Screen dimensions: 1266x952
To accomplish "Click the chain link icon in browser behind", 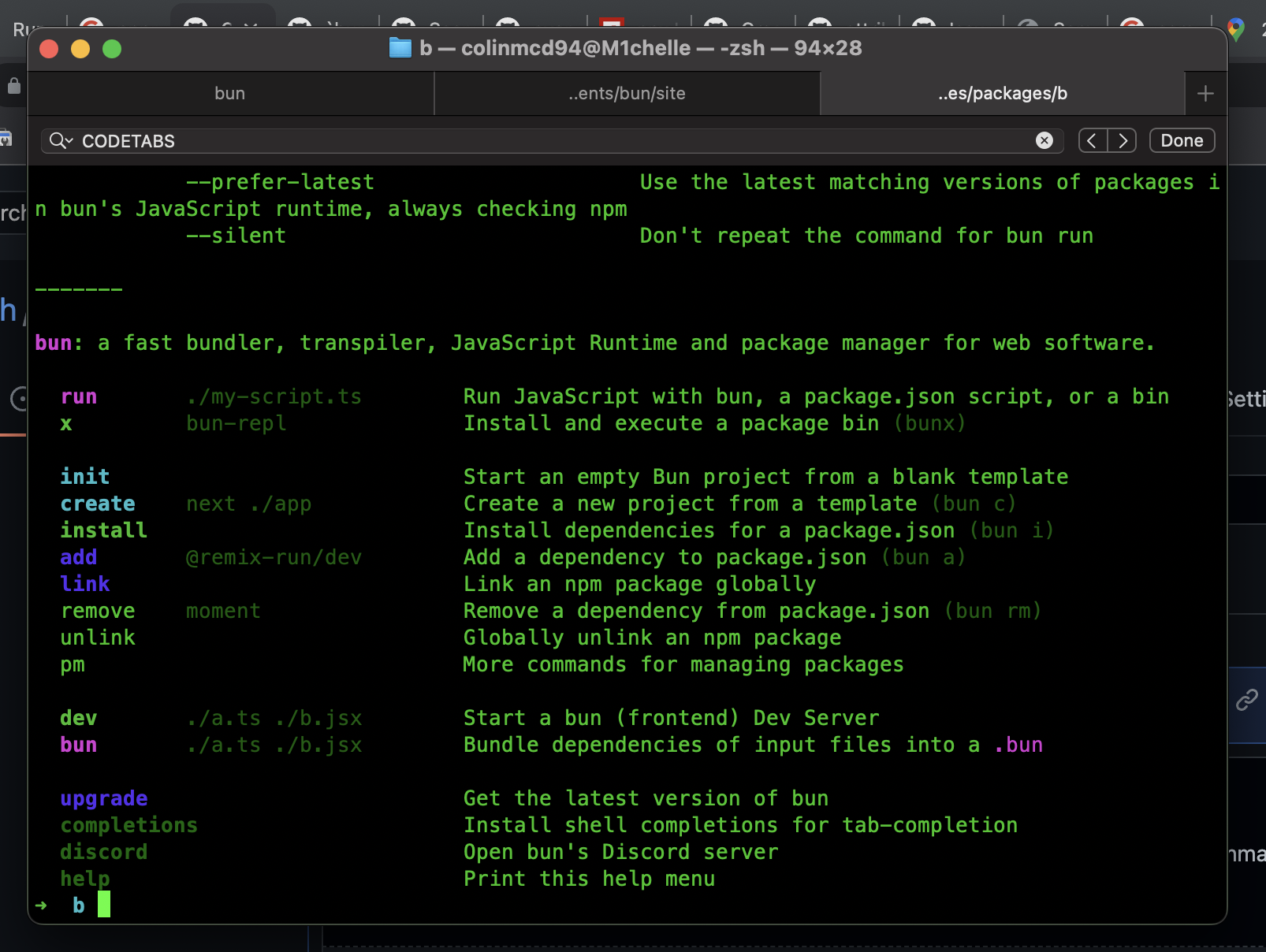I will pyautogui.click(x=1246, y=699).
